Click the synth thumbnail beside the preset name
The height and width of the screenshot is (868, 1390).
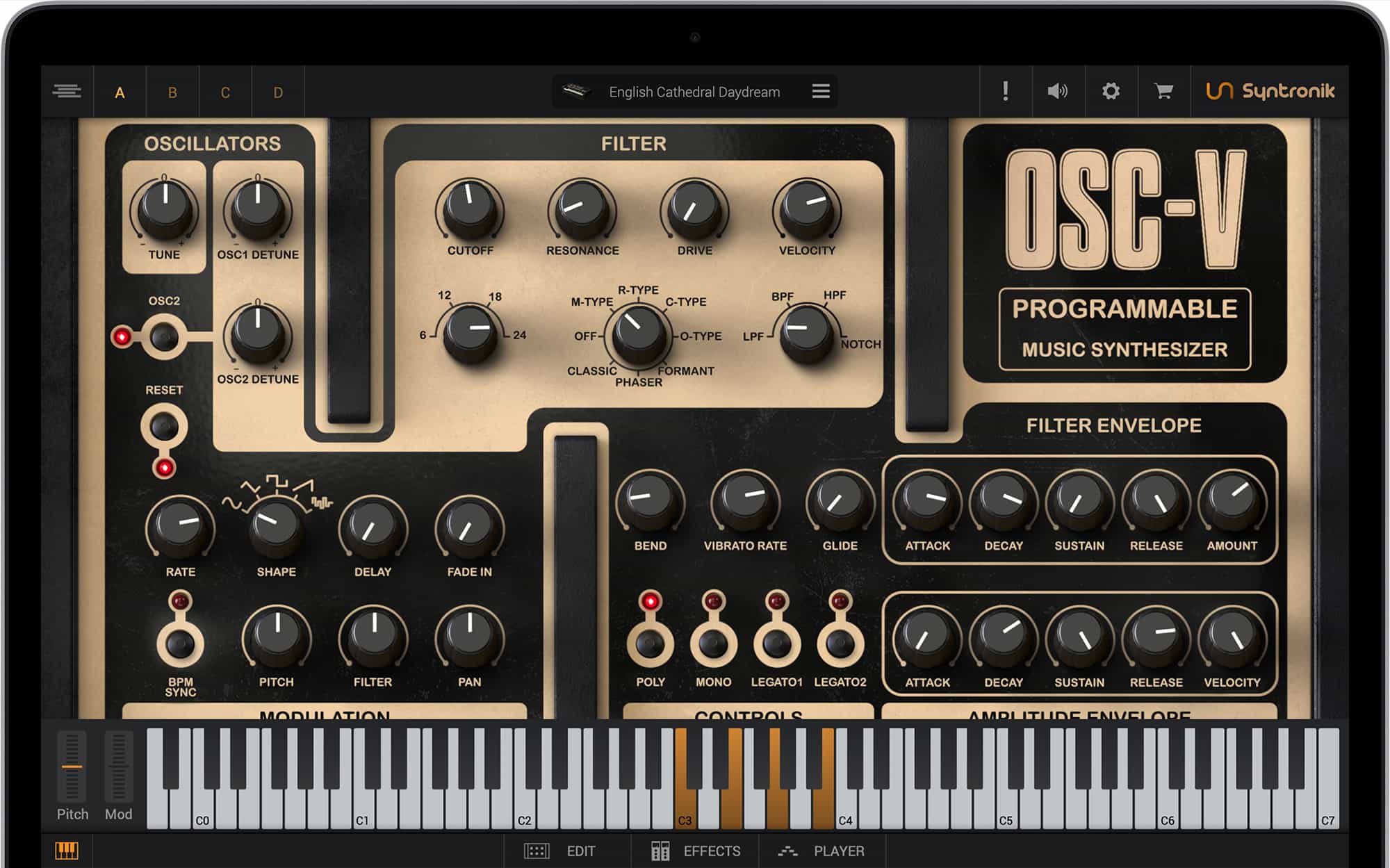click(576, 91)
